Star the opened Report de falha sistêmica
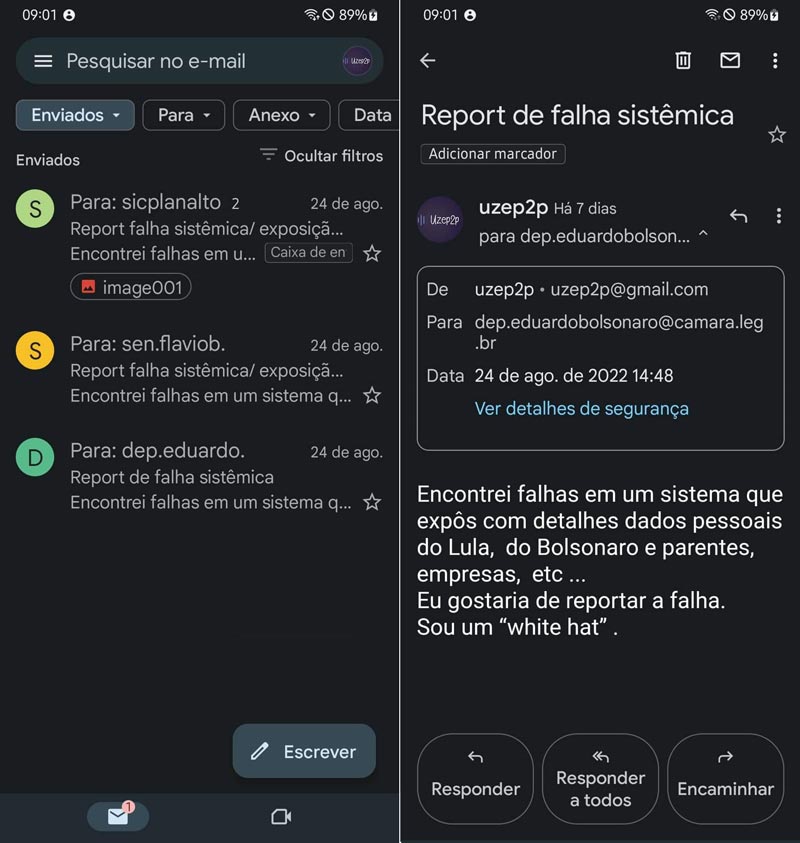800x843 pixels. (777, 135)
